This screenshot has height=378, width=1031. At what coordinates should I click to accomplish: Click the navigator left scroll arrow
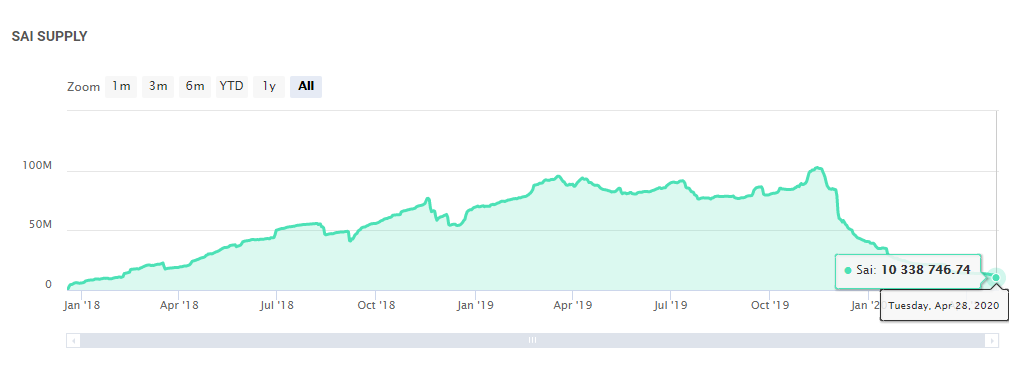coord(73,341)
